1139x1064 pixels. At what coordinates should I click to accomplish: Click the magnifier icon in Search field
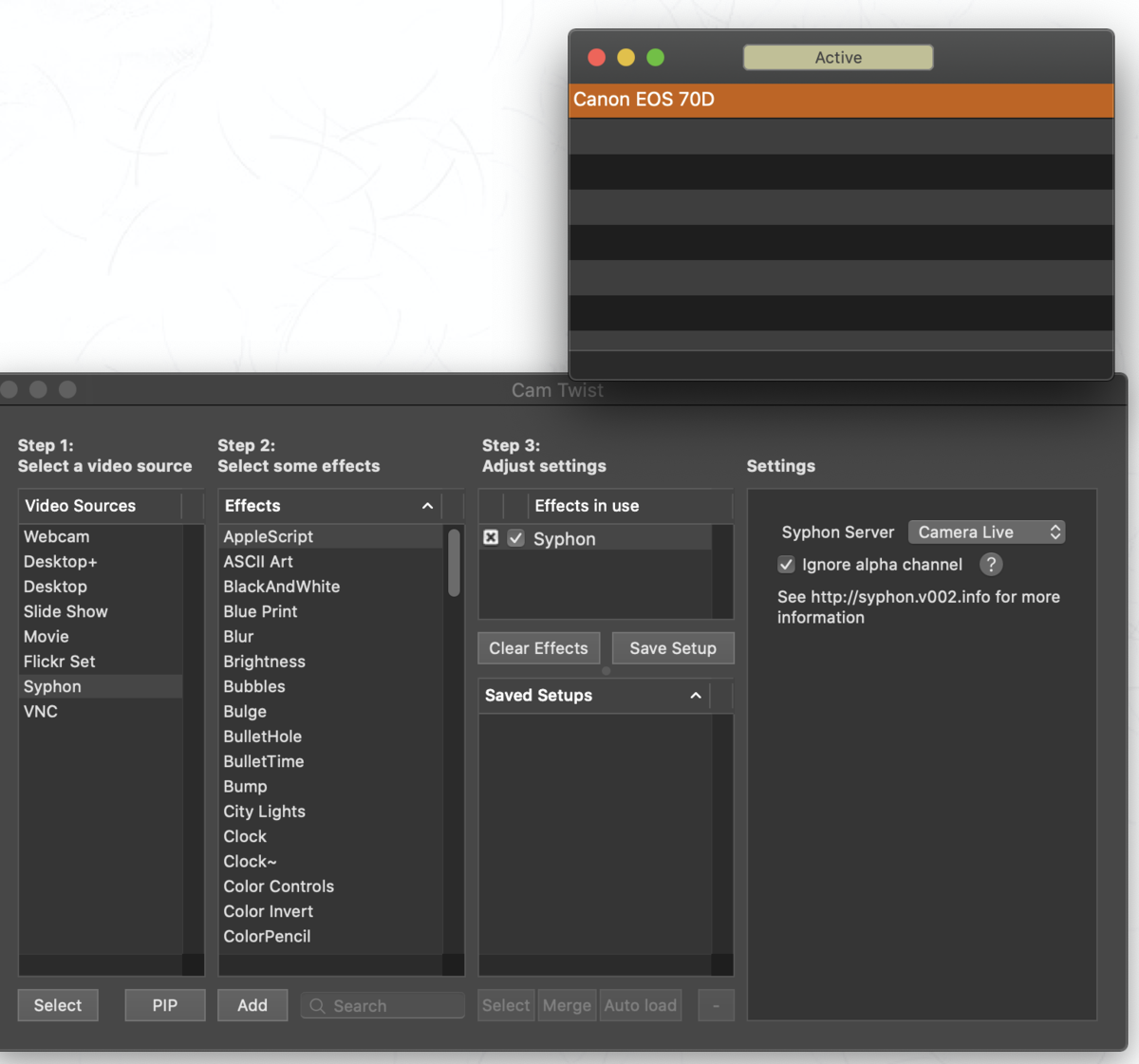click(317, 1006)
